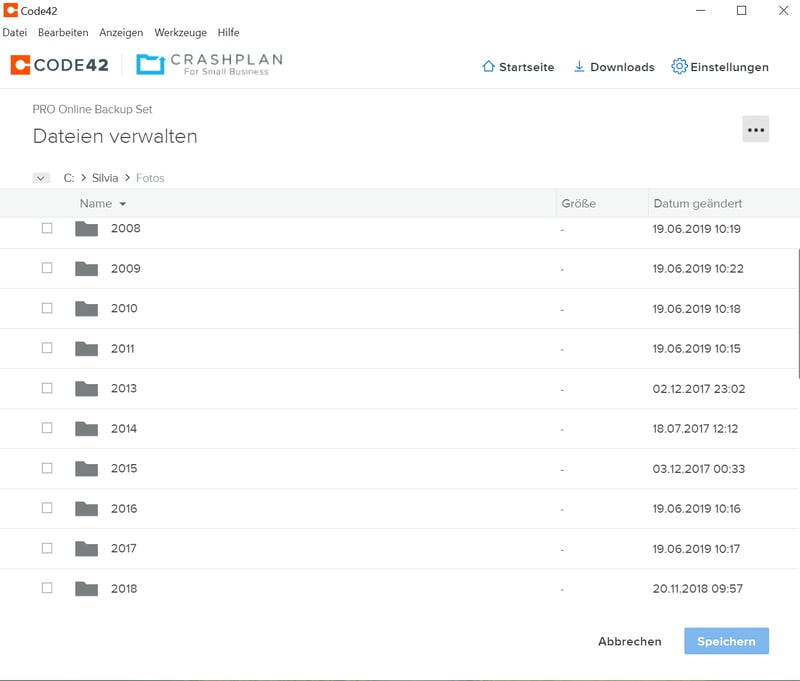The height and width of the screenshot is (681, 800).
Task: Click the Startseite home icon
Action: click(489, 67)
